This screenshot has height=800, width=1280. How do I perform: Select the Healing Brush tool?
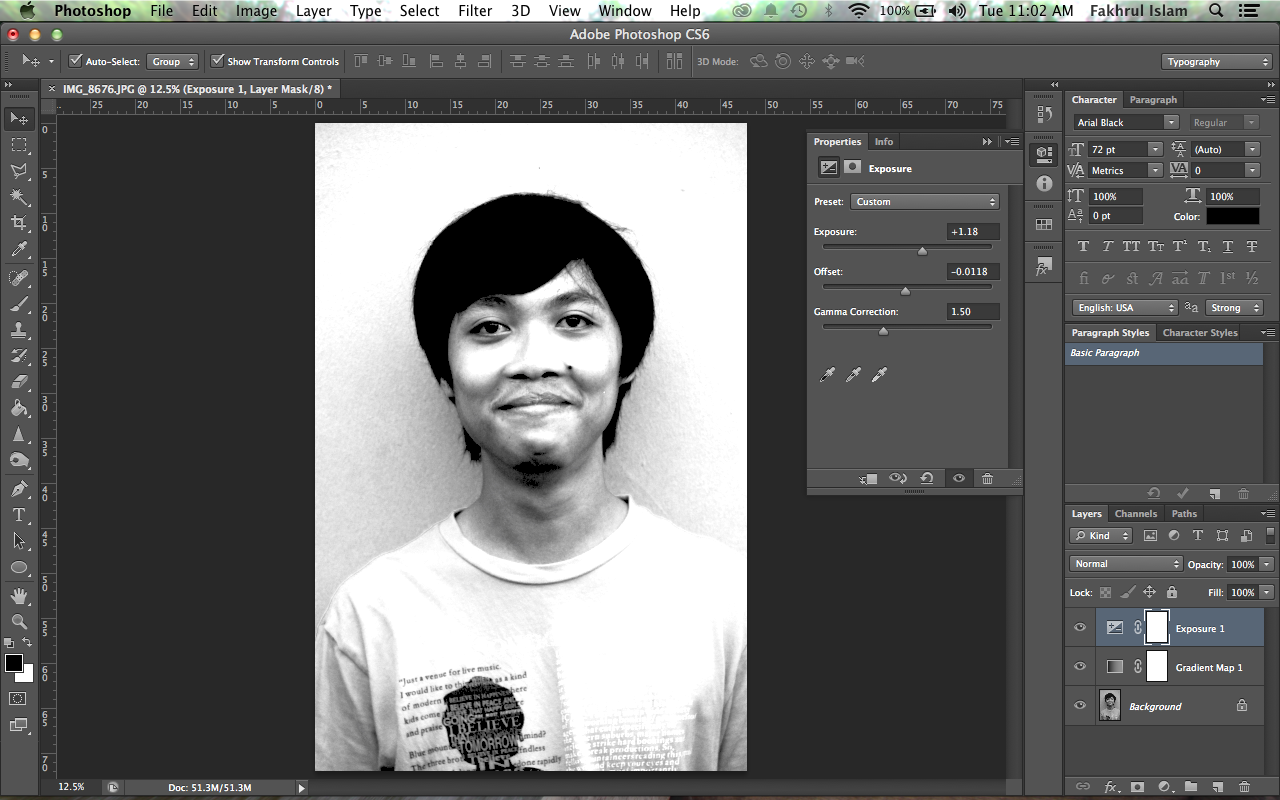[19, 278]
